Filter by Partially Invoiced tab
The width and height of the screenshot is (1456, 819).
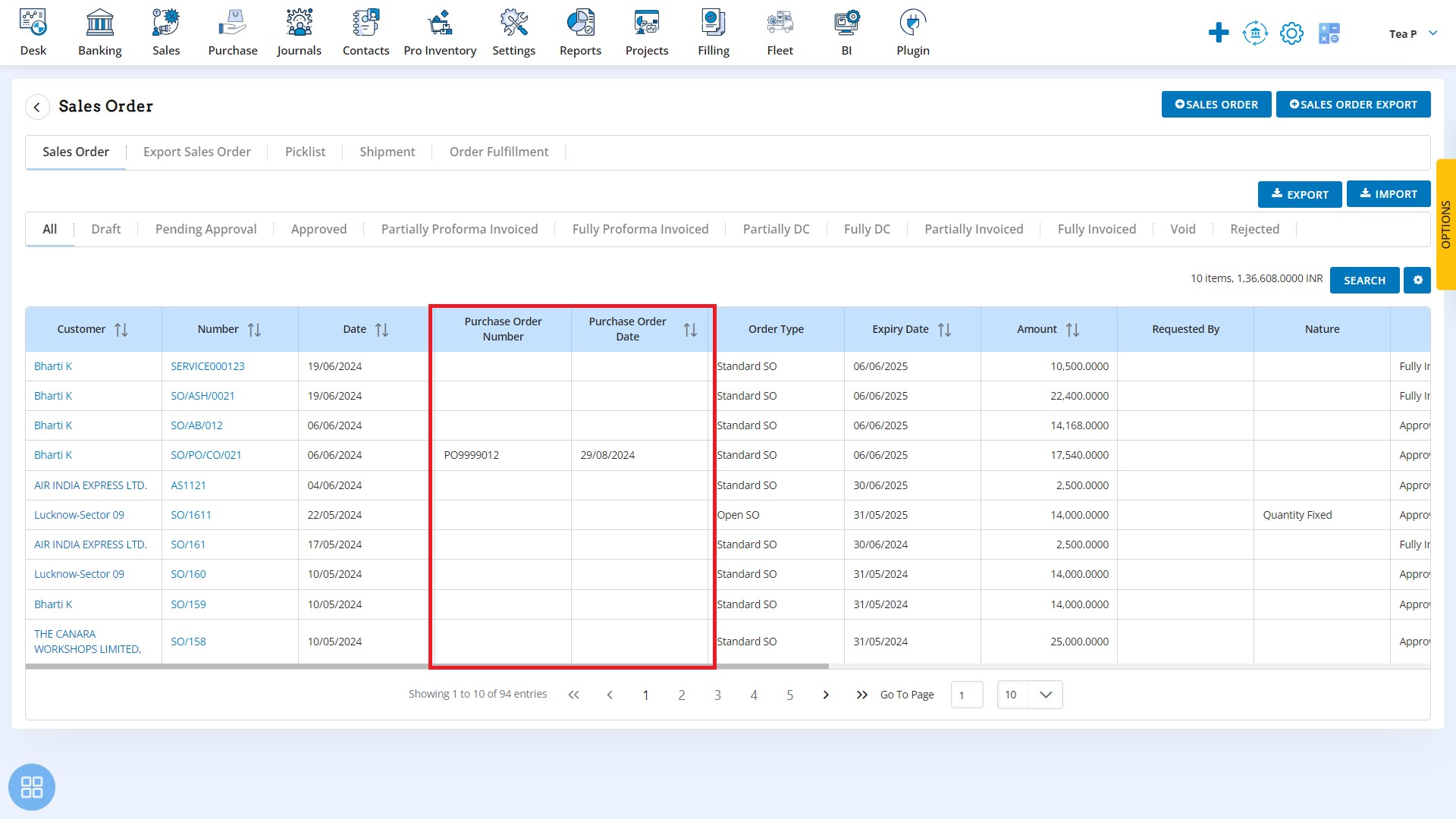point(974,229)
